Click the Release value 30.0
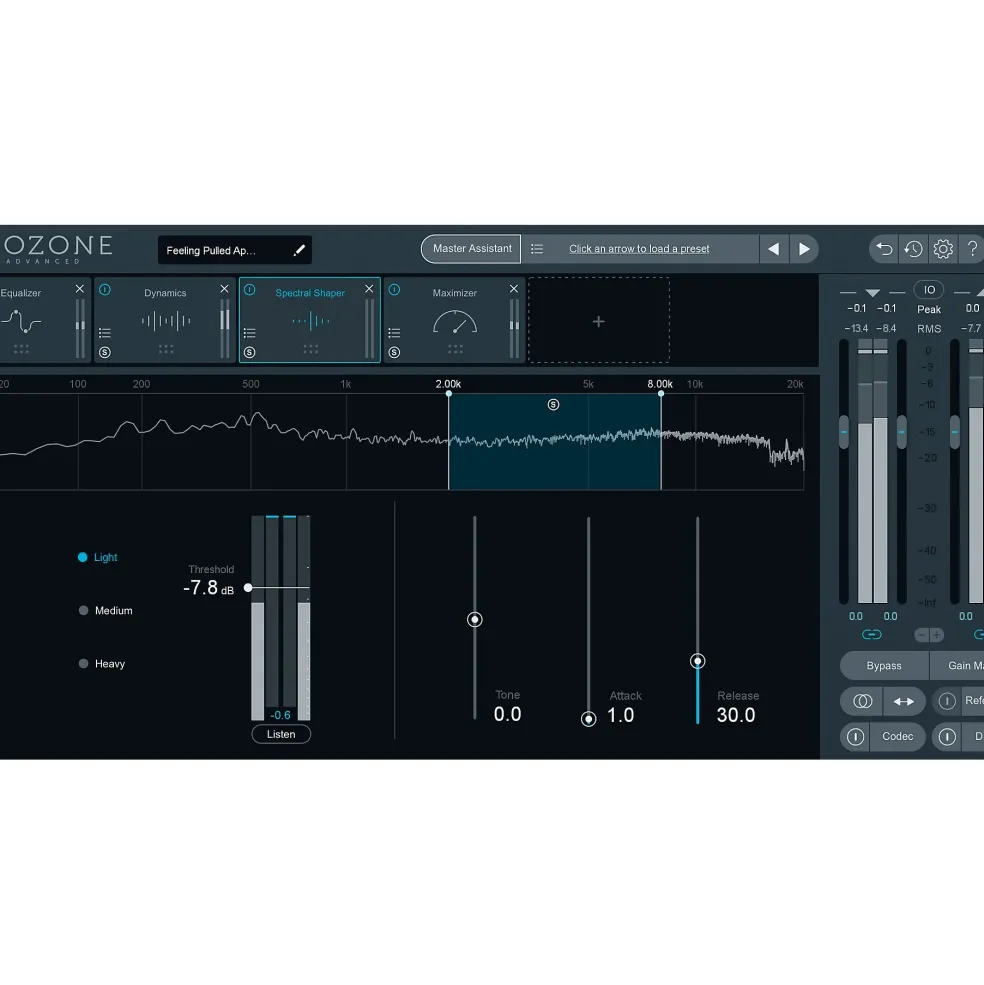The height and width of the screenshot is (985, 984). [x=736, y=716]
